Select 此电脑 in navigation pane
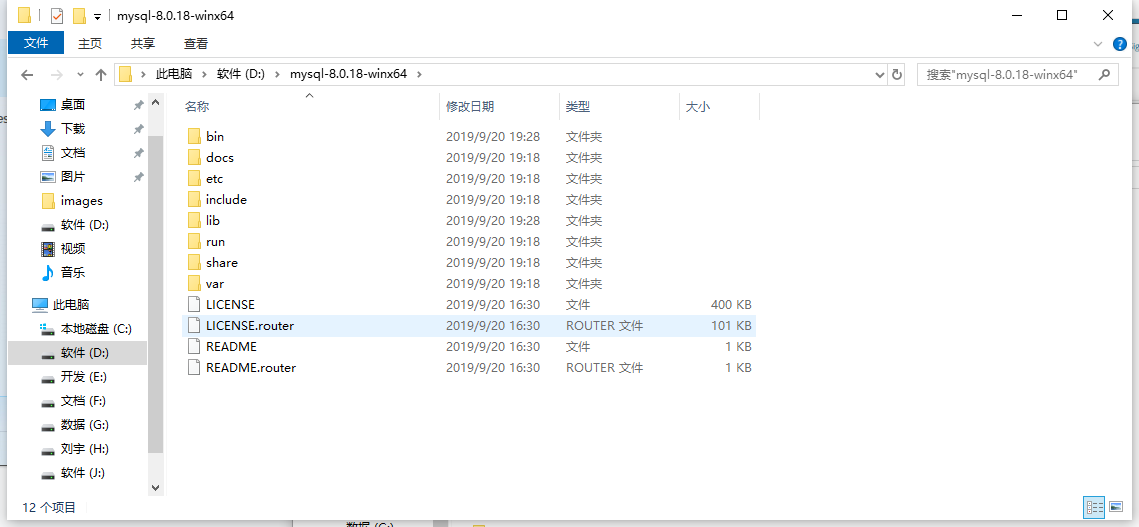The image size is (1139, 527). [x=70, y=305]
